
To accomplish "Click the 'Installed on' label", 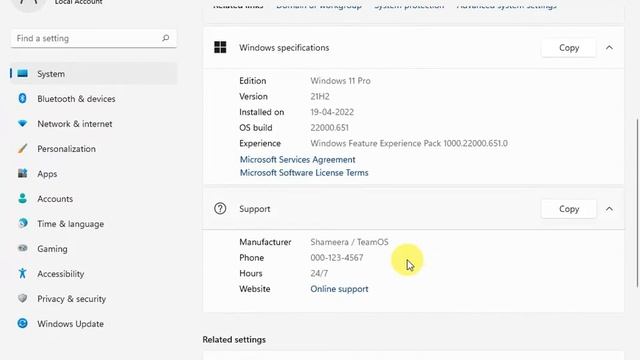I will (x=262, y=112).
